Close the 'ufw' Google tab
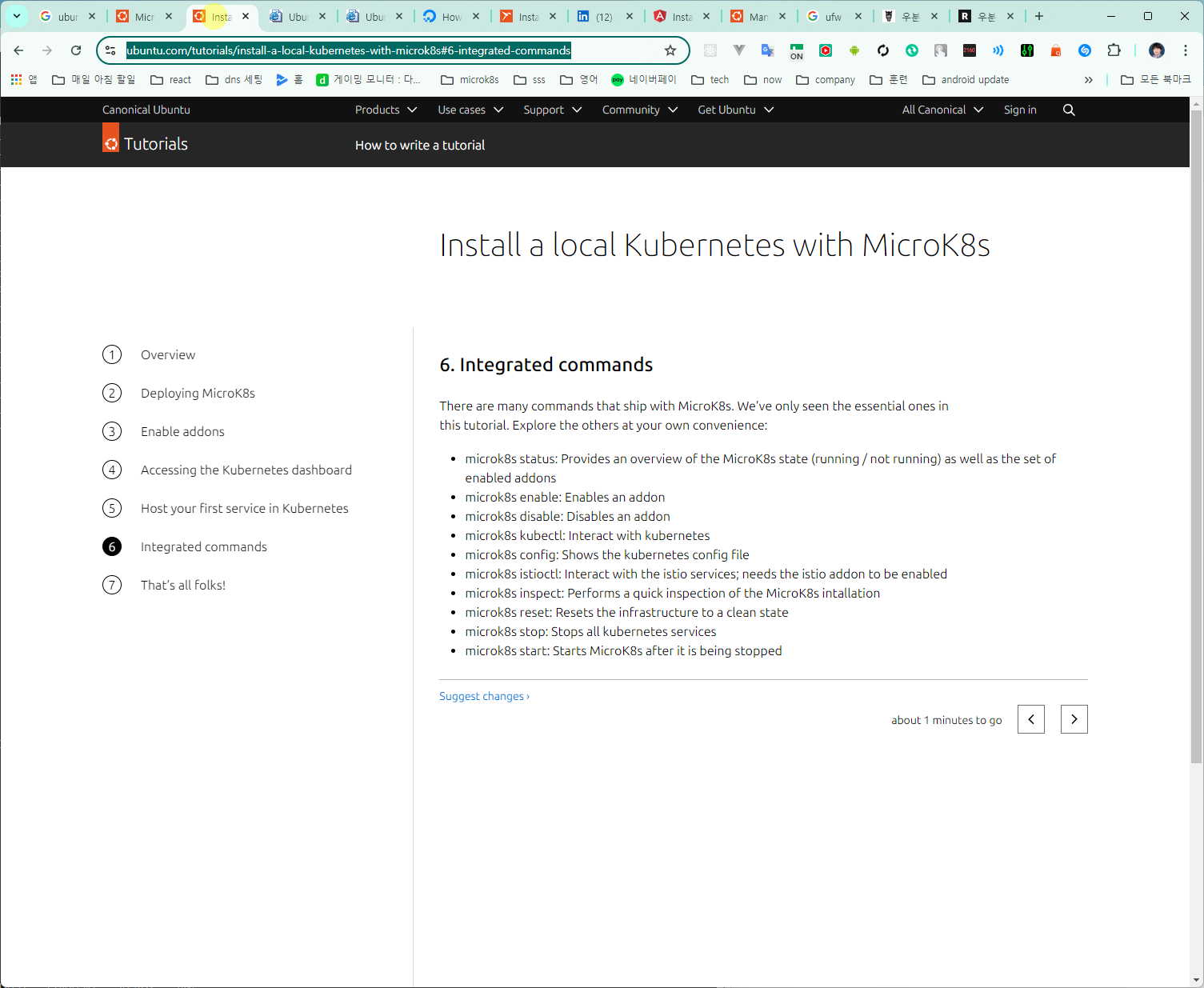The width and height of the screenshot is (1204, 988). point(858,16)
